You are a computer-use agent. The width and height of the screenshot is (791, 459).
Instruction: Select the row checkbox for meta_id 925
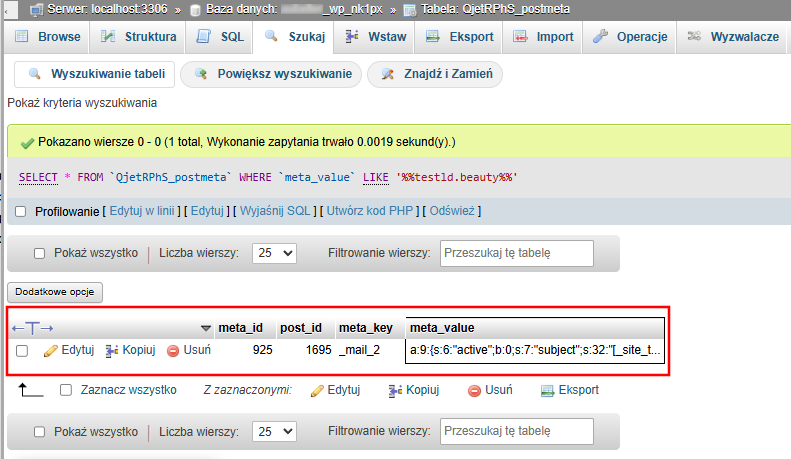click(x=22, y=351)
